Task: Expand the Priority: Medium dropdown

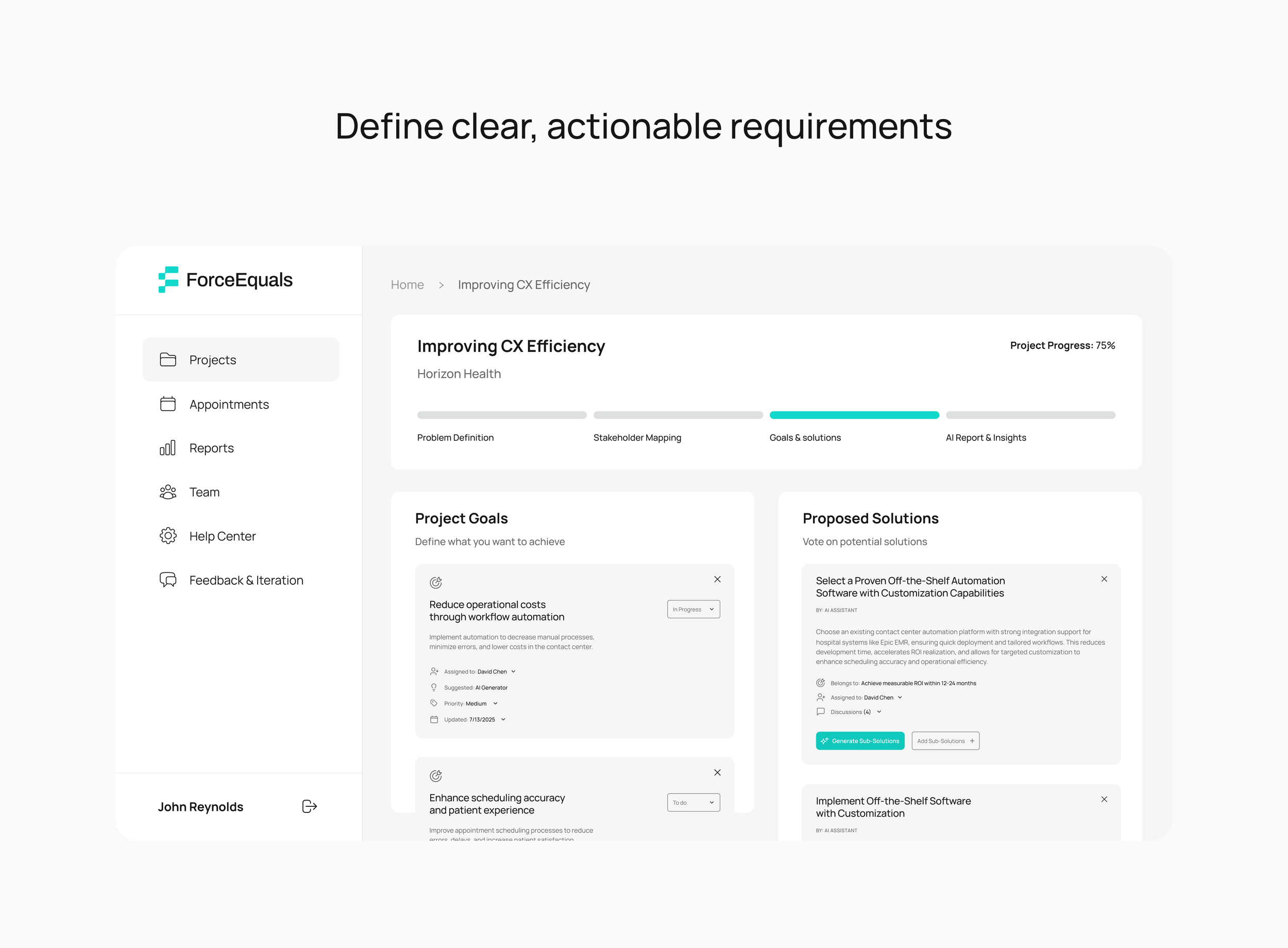Action: click(x=495, y=704)
